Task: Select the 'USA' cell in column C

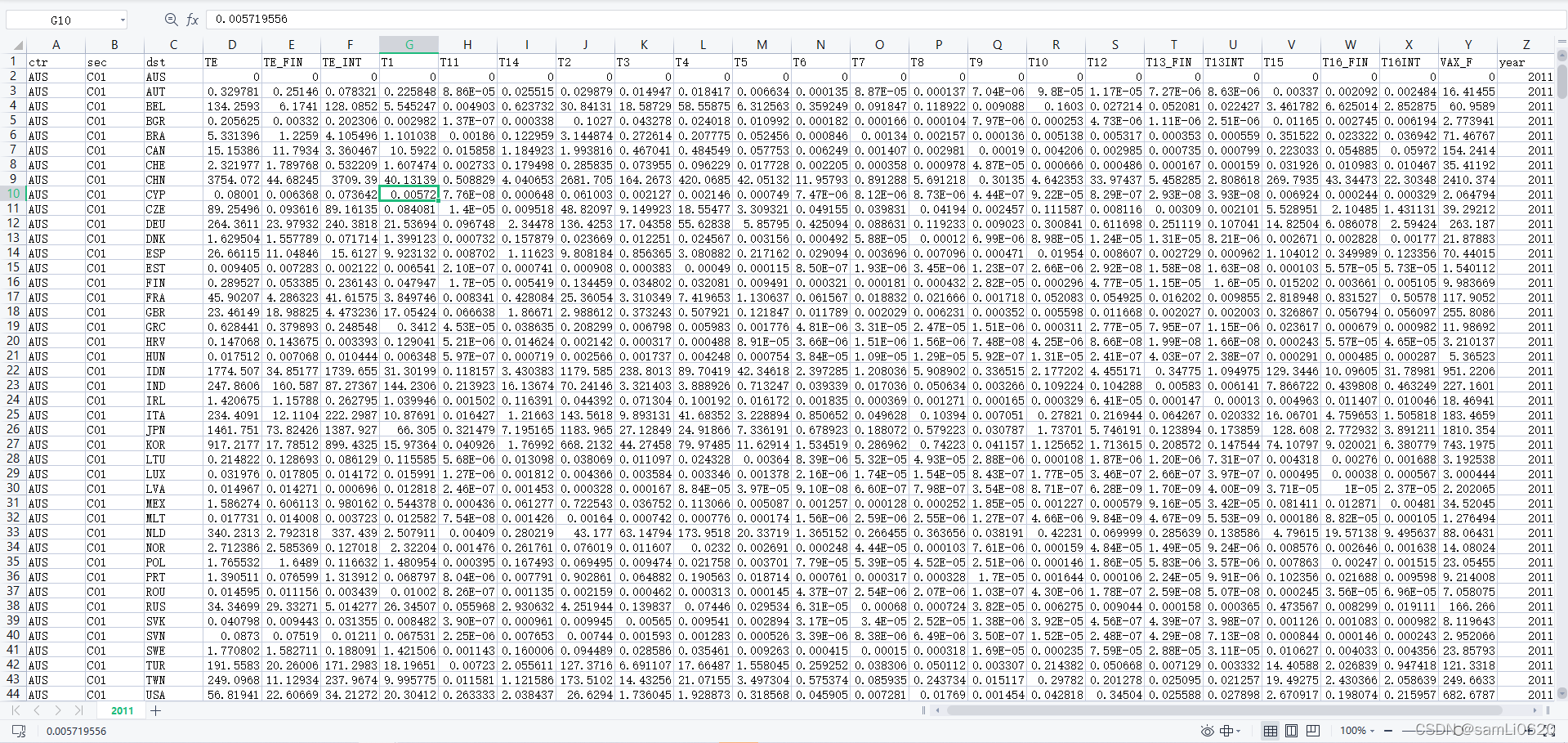Action: pyautogui.click(x=173, y=695)
